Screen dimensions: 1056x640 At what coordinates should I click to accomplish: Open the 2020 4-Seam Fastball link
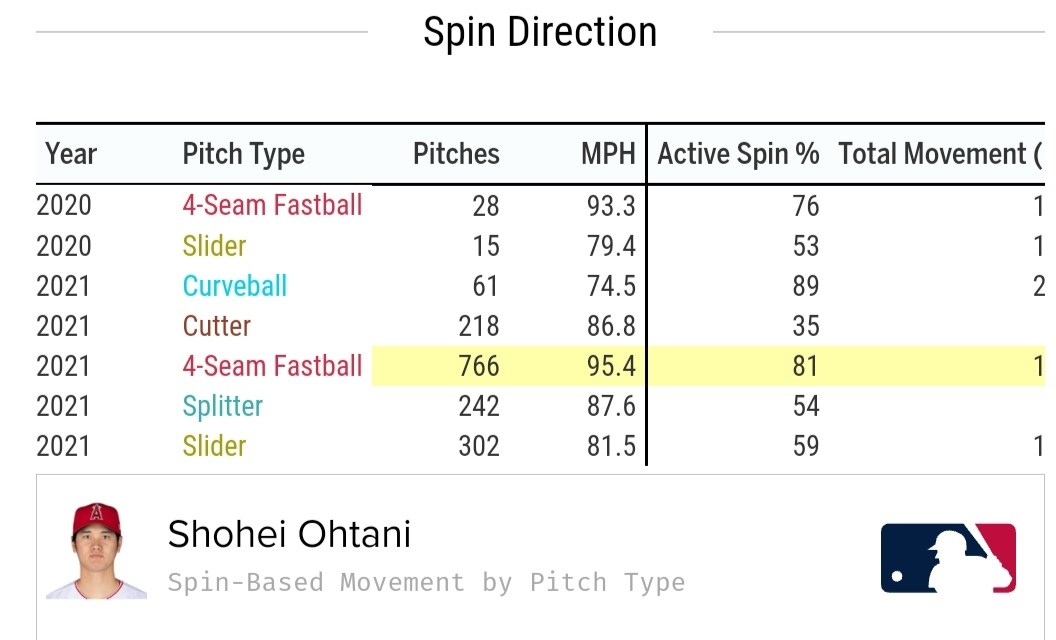point(272,205)
